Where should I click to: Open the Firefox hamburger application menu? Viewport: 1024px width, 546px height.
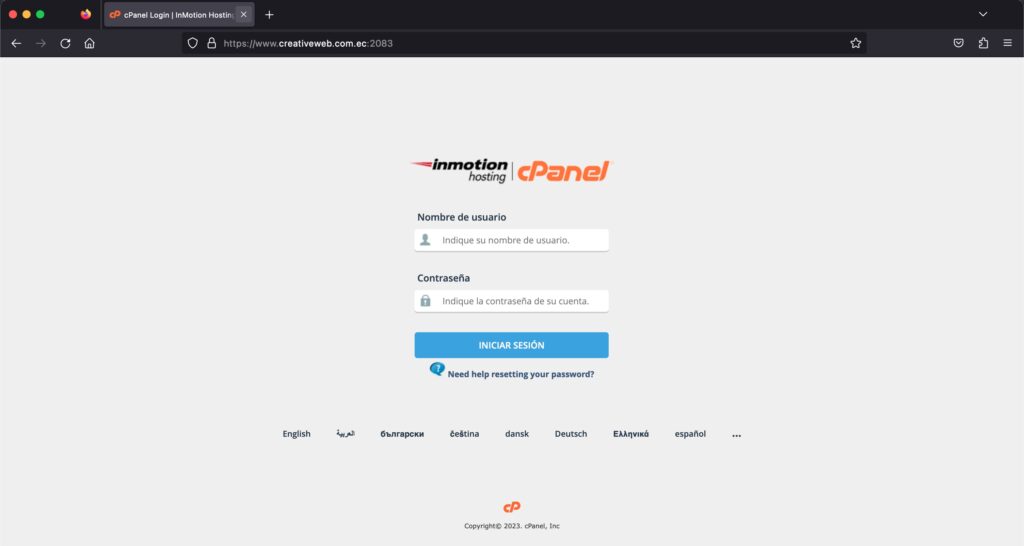1008,43
